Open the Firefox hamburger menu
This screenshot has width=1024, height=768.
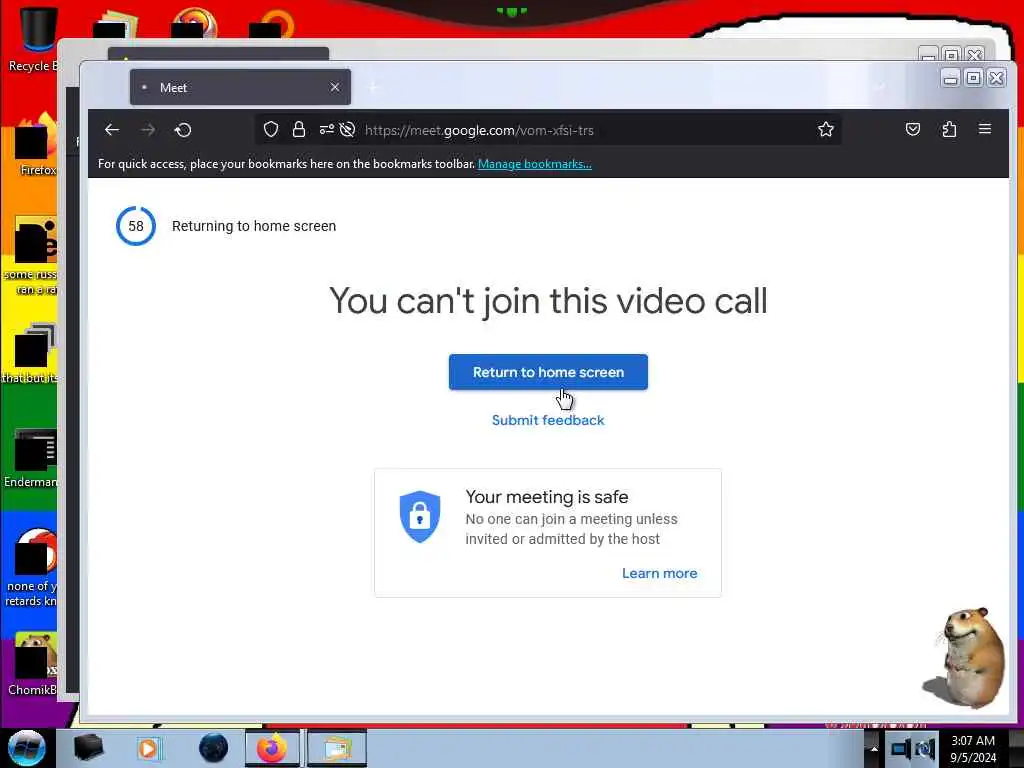click(x=985, y=129)
